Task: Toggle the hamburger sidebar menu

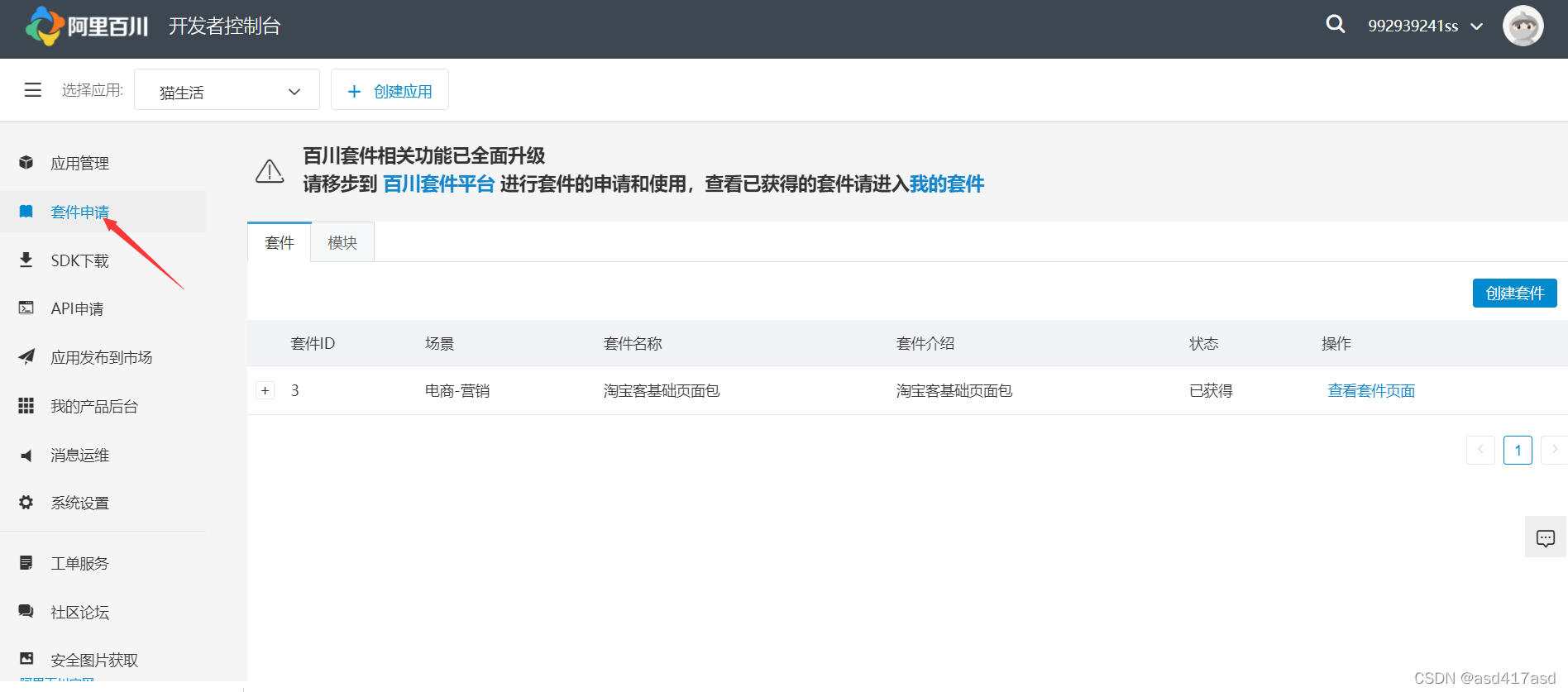Action: pyautogui.click(x=33, y=90)
